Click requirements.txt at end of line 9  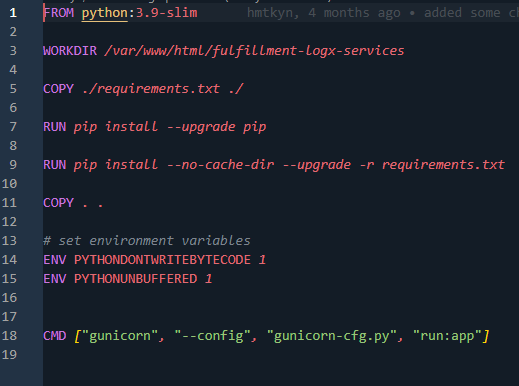(443, 165)
